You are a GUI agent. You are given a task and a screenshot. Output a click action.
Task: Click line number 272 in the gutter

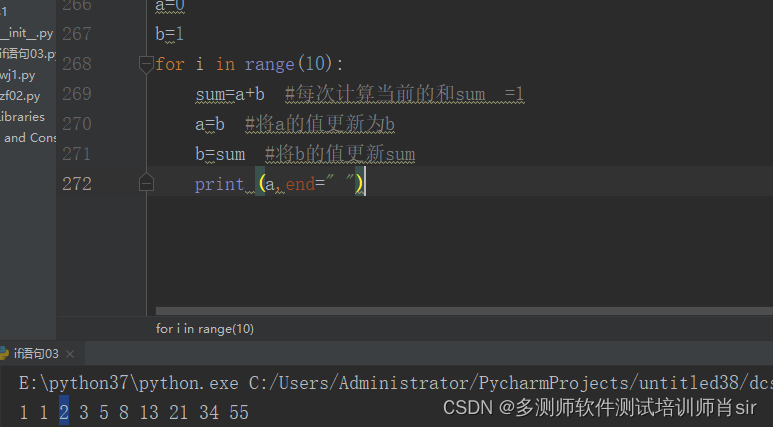tap(77, 184)
